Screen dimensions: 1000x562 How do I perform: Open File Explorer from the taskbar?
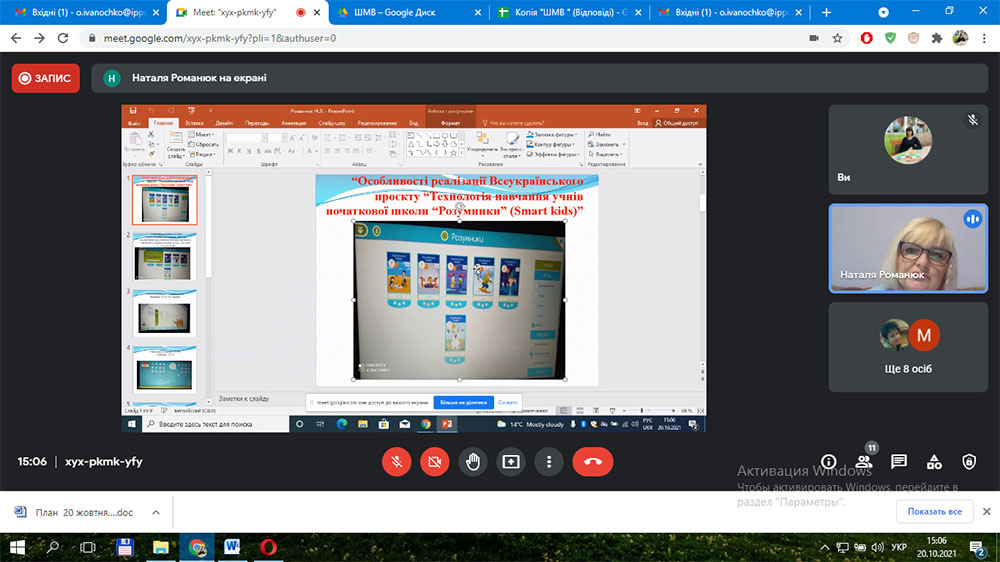point(161,547)
